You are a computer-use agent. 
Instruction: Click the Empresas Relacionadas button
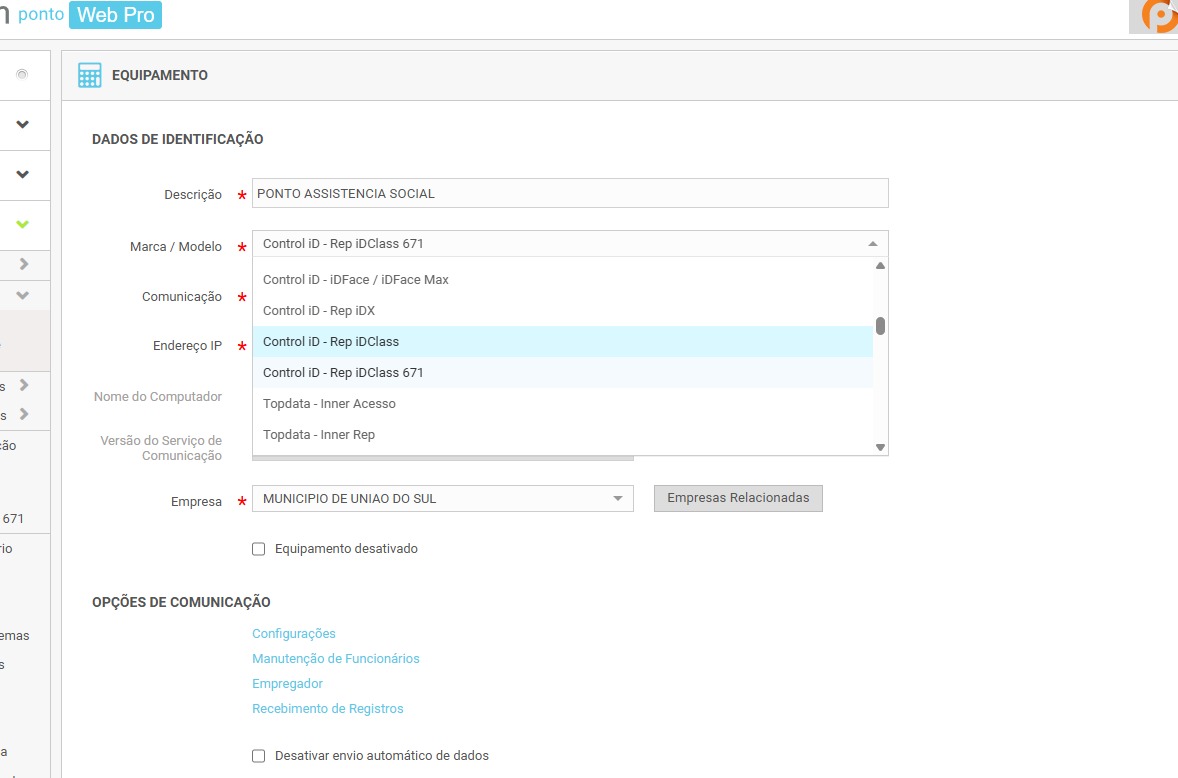coord(738,498)
